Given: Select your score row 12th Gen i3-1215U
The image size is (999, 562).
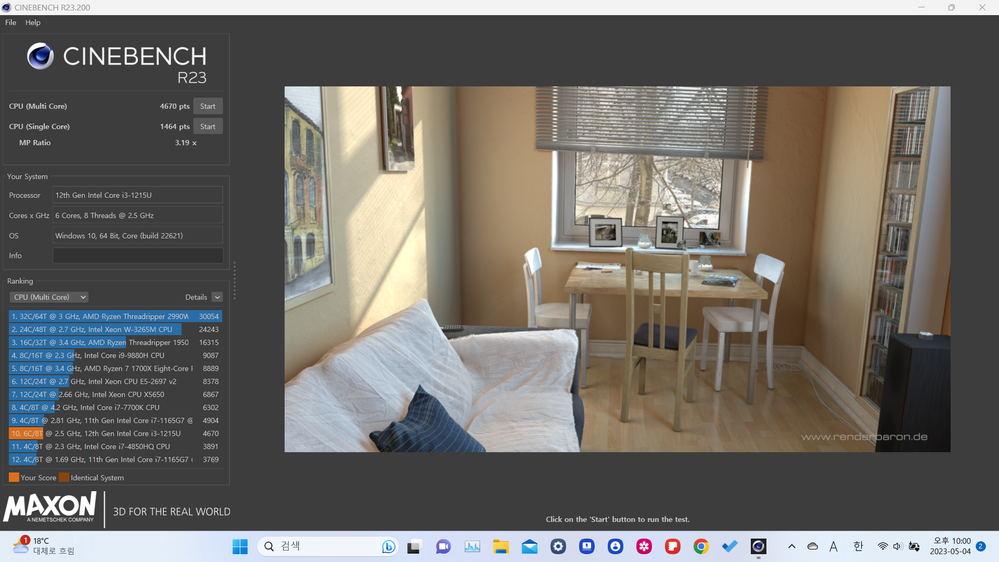Looking at the screenshot, I should (x=115, y=433).
